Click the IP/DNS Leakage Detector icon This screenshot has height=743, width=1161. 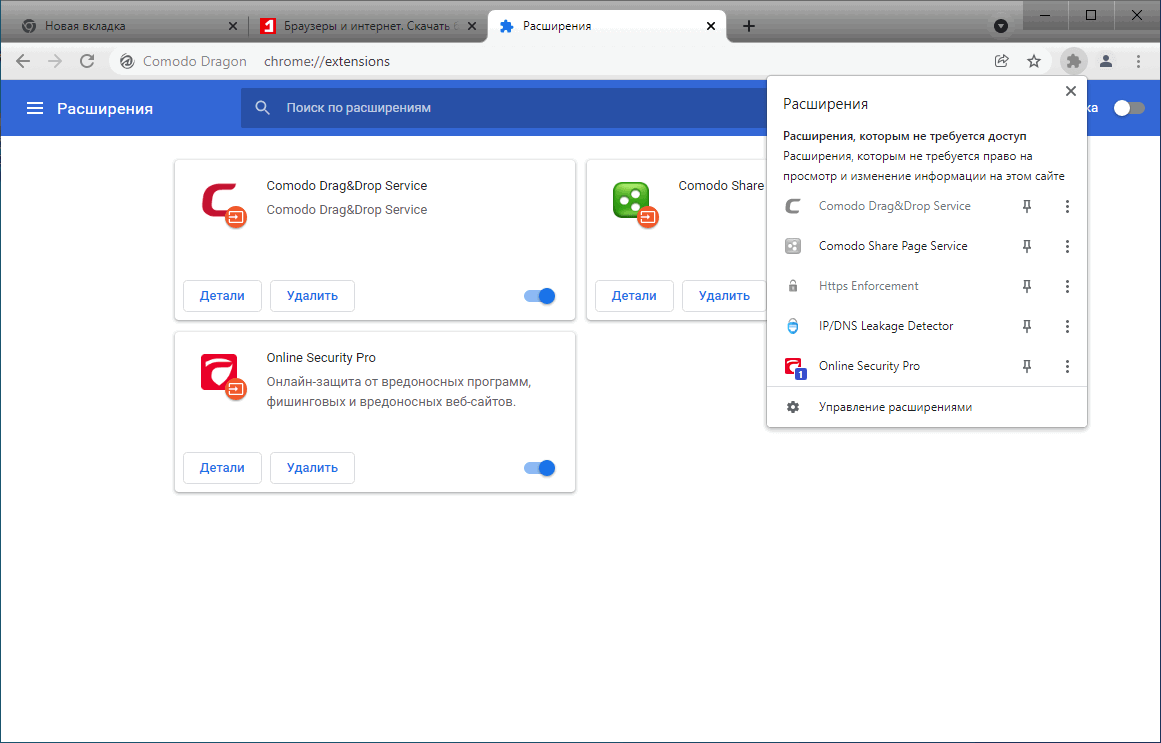tap(793, 327)
